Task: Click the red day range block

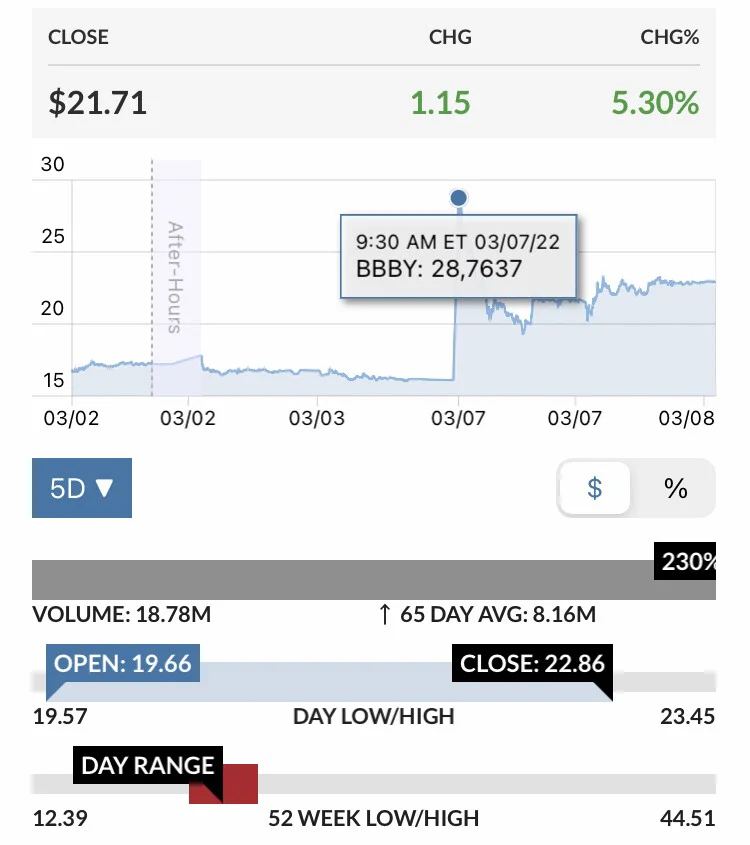Action: (224, 784)
